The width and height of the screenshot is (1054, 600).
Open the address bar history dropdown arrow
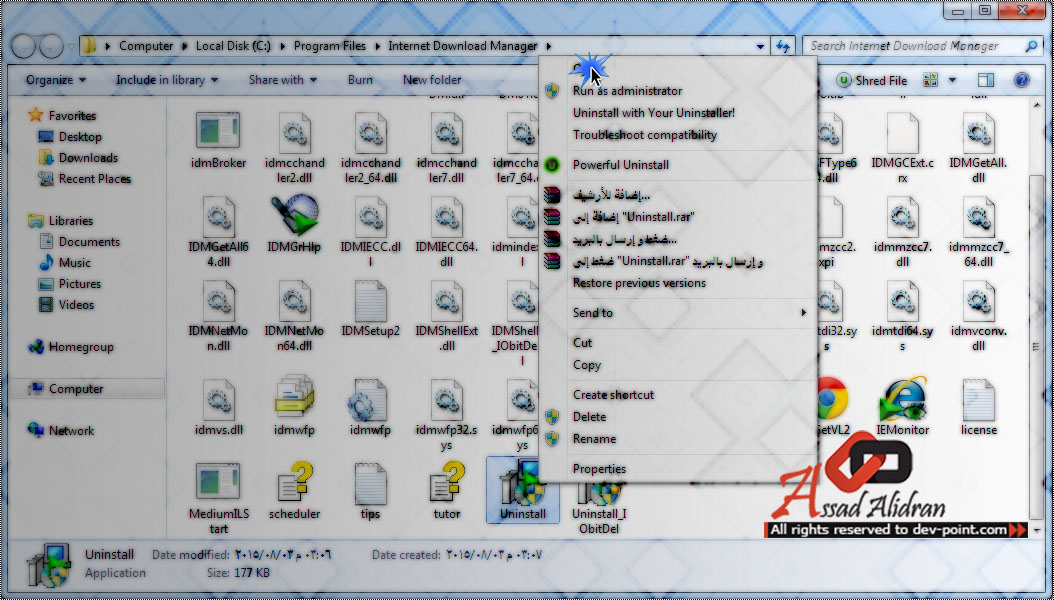pos(760,46)
